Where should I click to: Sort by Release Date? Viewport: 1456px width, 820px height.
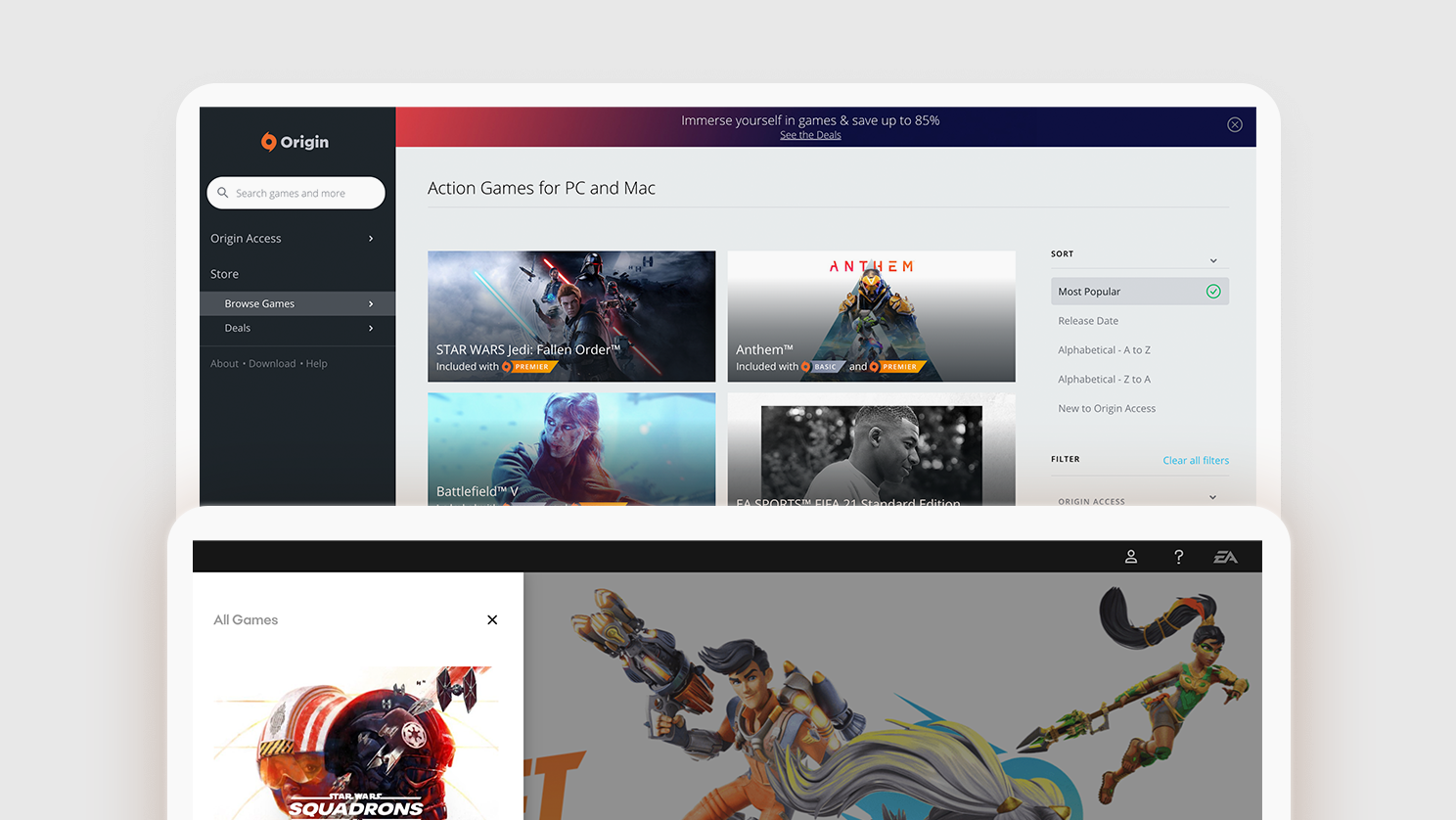coord(1088,321)
